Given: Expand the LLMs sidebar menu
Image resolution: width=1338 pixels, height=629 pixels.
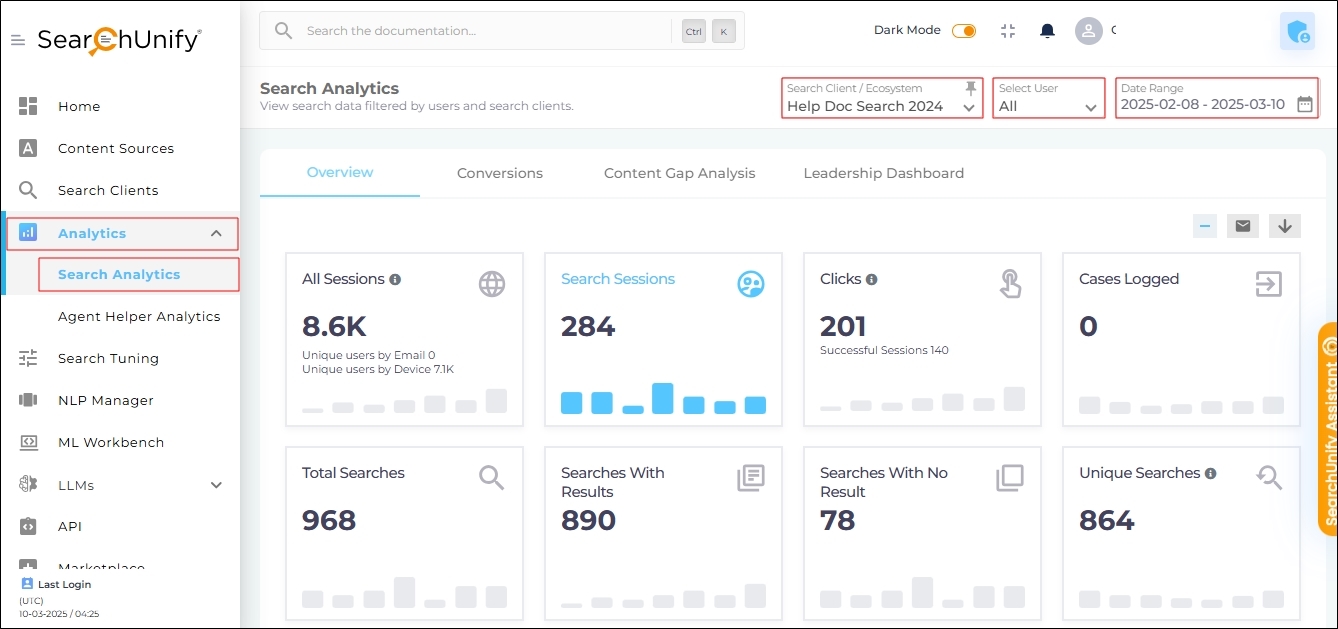Looking at the screenshot, I should pyautogui.click(x=216, y=485).
